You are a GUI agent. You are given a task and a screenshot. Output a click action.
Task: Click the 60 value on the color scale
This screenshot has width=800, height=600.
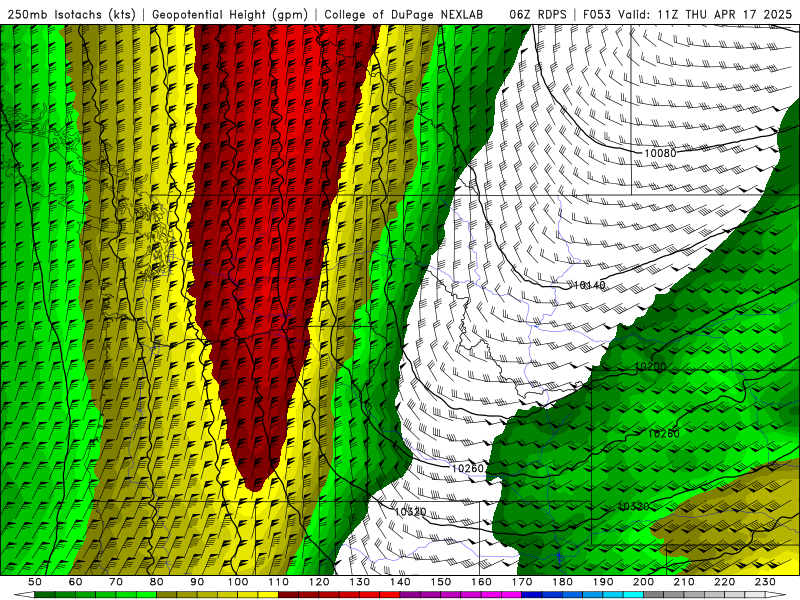[x=76, y=582]
